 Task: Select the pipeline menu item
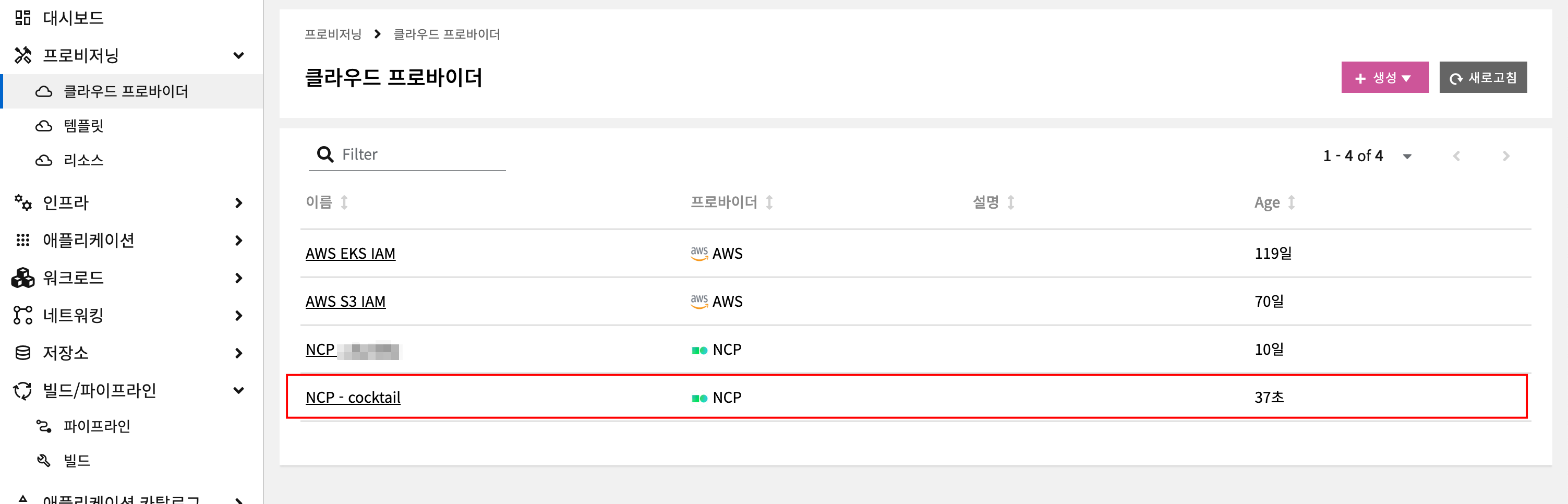coord(97,426)
